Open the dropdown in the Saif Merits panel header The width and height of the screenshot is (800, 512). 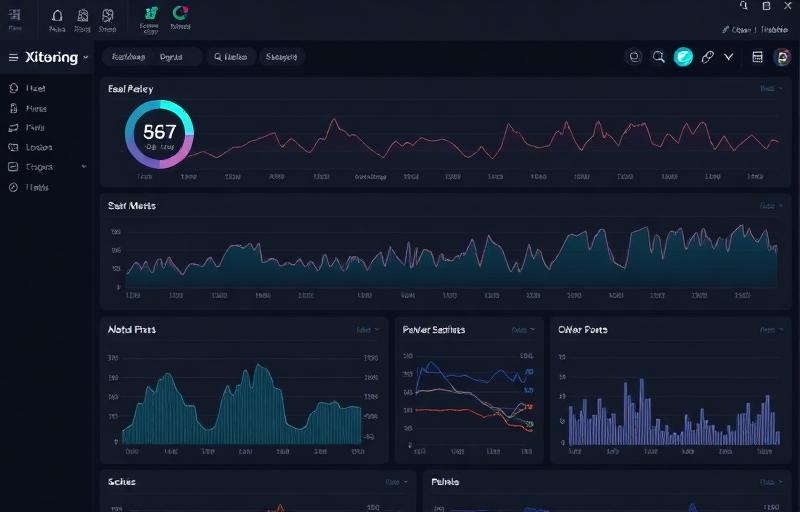pyautogui.click(x=769, y=206)
